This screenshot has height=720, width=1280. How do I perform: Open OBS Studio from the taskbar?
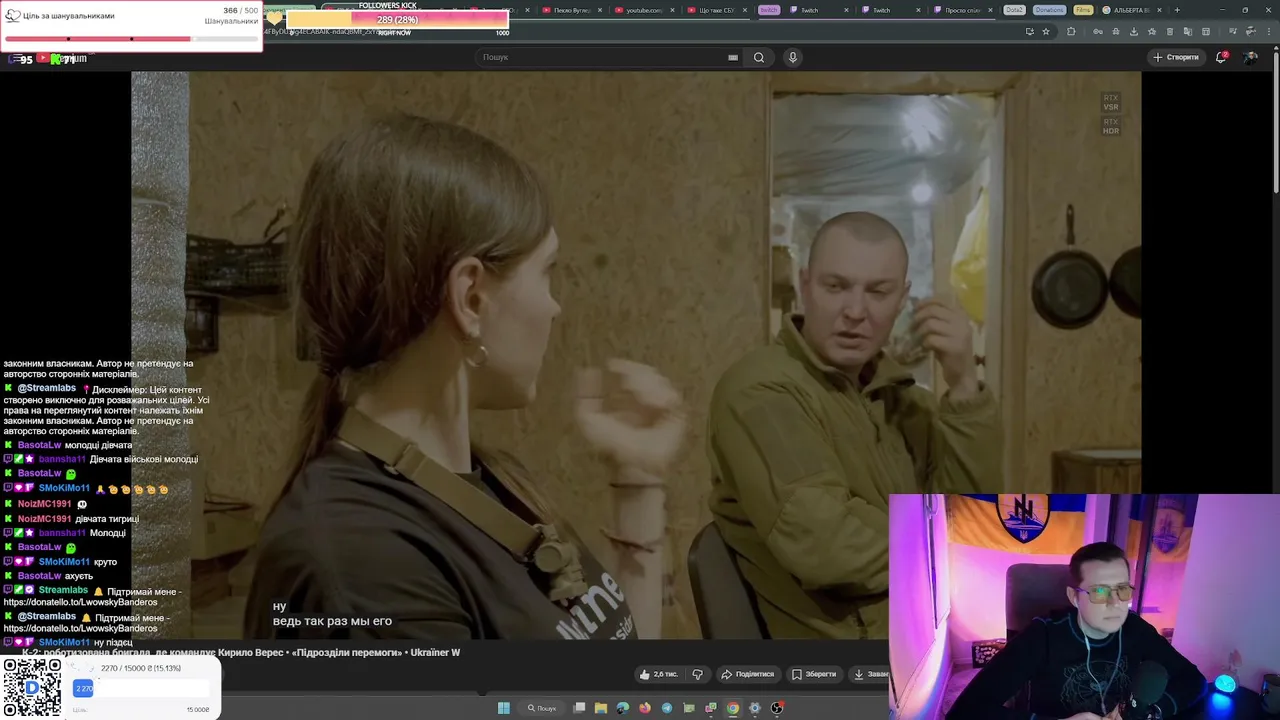coord(777,708)
